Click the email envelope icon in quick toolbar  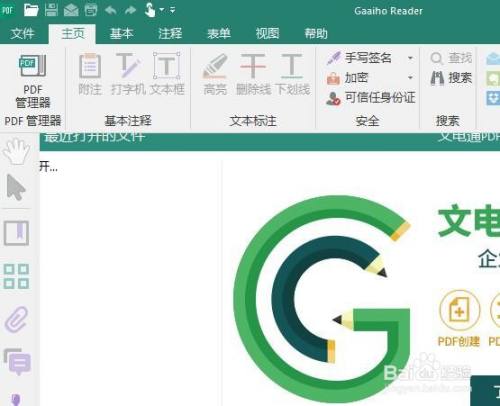coord(71,10)
